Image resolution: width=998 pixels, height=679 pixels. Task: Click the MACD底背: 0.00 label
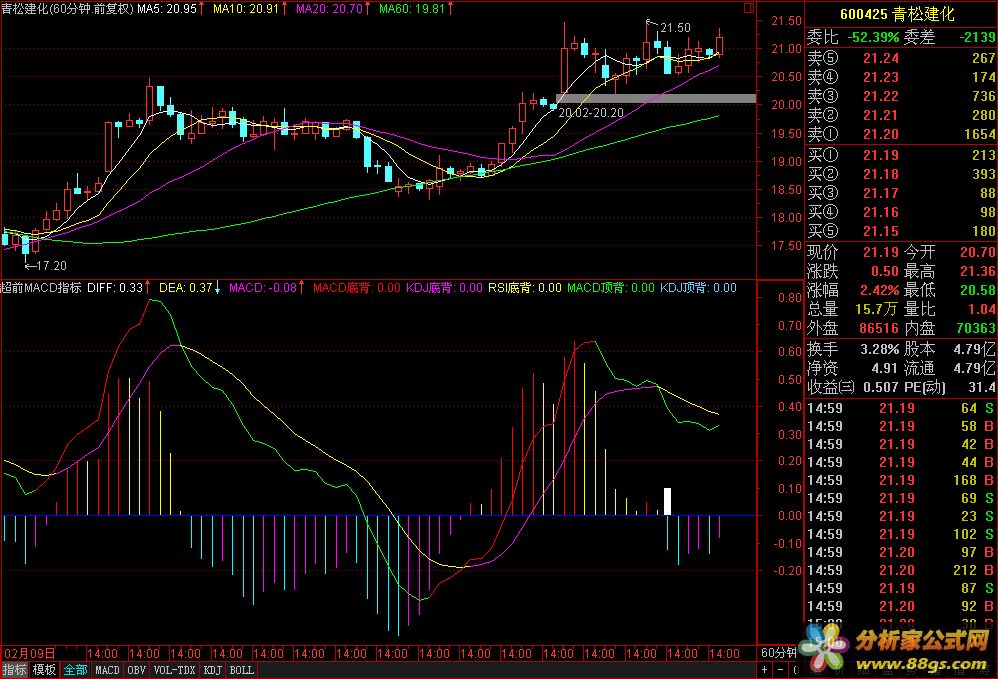coord(356,288)
